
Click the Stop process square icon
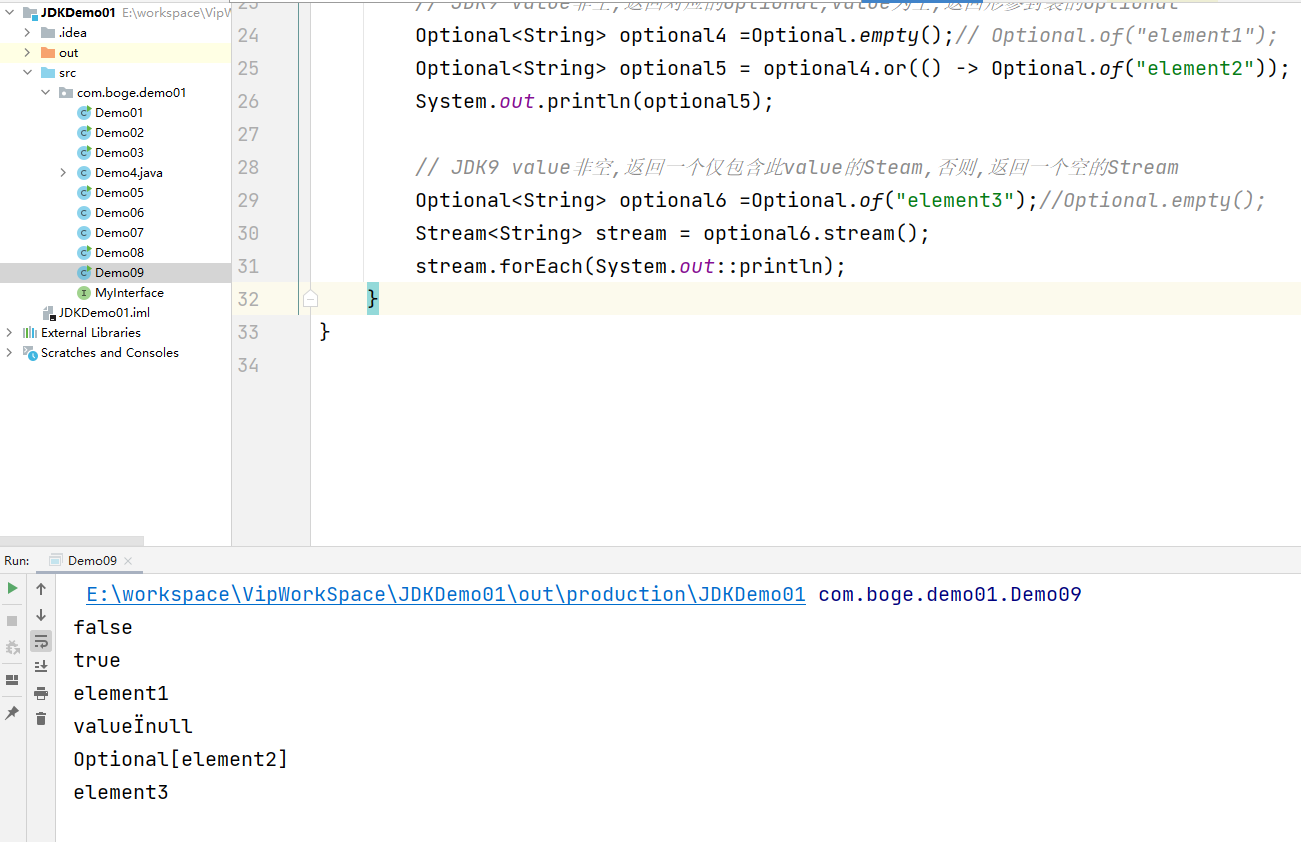tap(12, 620)
